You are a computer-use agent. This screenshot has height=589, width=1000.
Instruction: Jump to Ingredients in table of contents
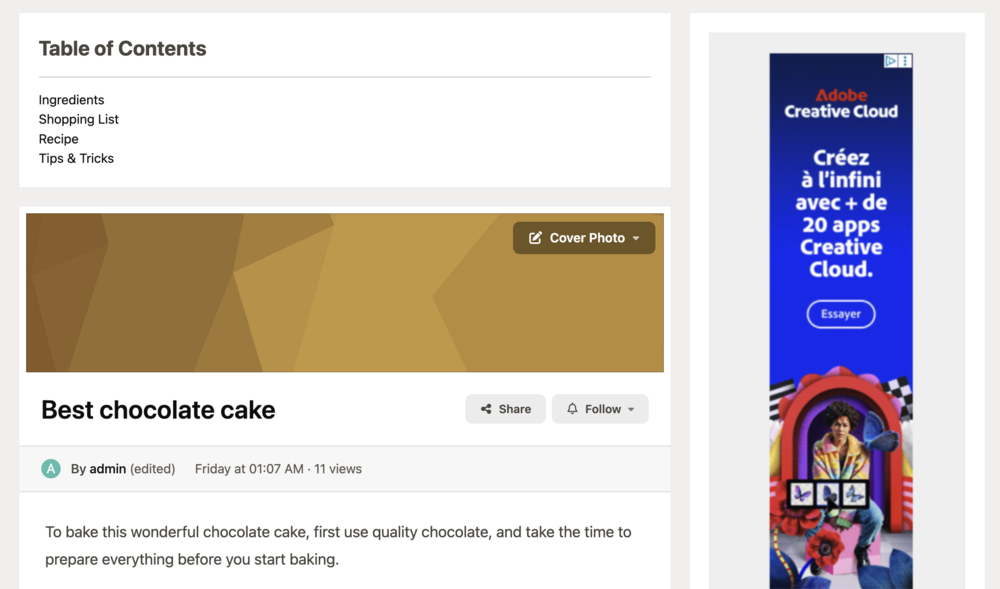[71, 100]
